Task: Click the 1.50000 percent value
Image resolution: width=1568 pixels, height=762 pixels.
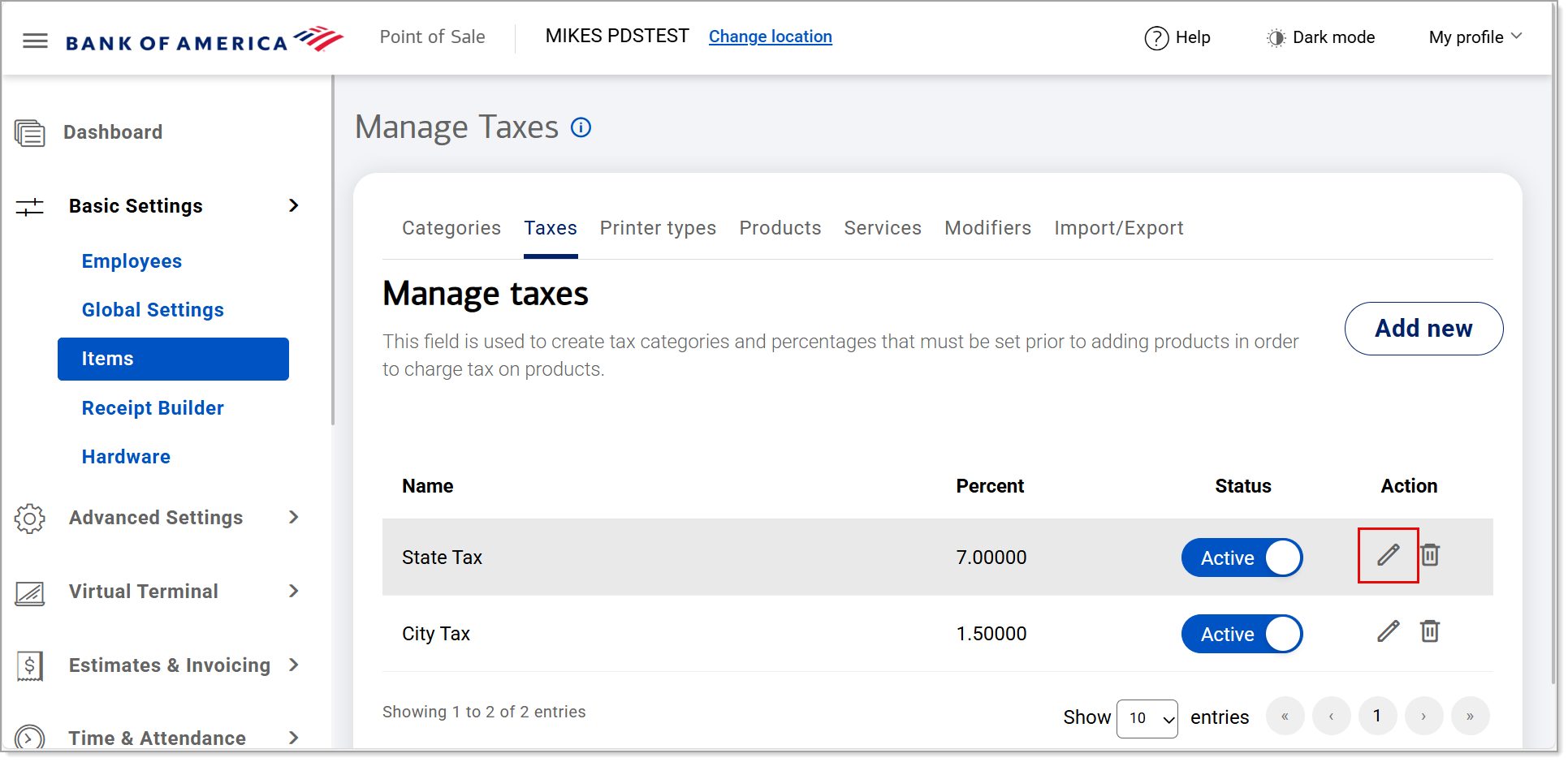Action: coord(991,635)
